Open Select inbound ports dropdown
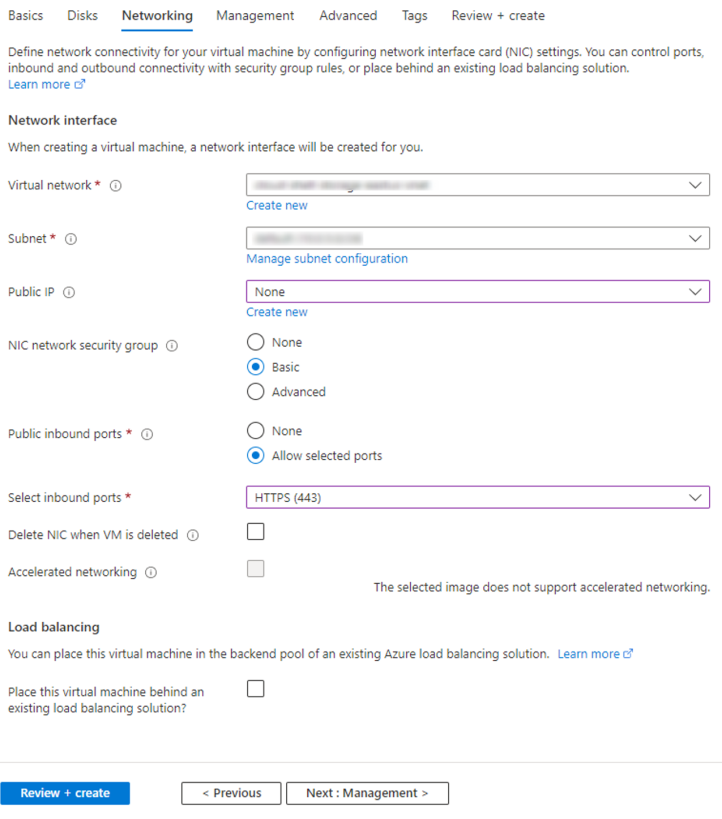The image size is (722, 819). pyautogui.click(x=478, y=498)
